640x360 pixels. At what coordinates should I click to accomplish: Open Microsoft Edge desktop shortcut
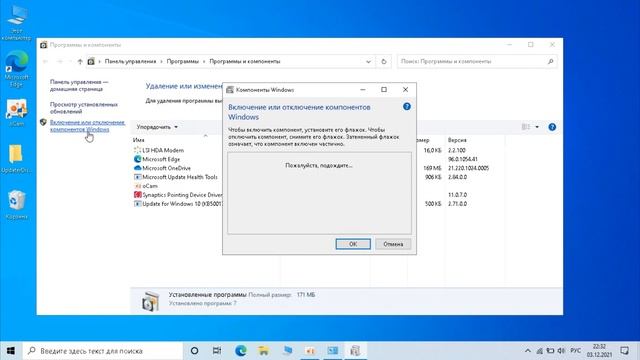tap(16, 69)
